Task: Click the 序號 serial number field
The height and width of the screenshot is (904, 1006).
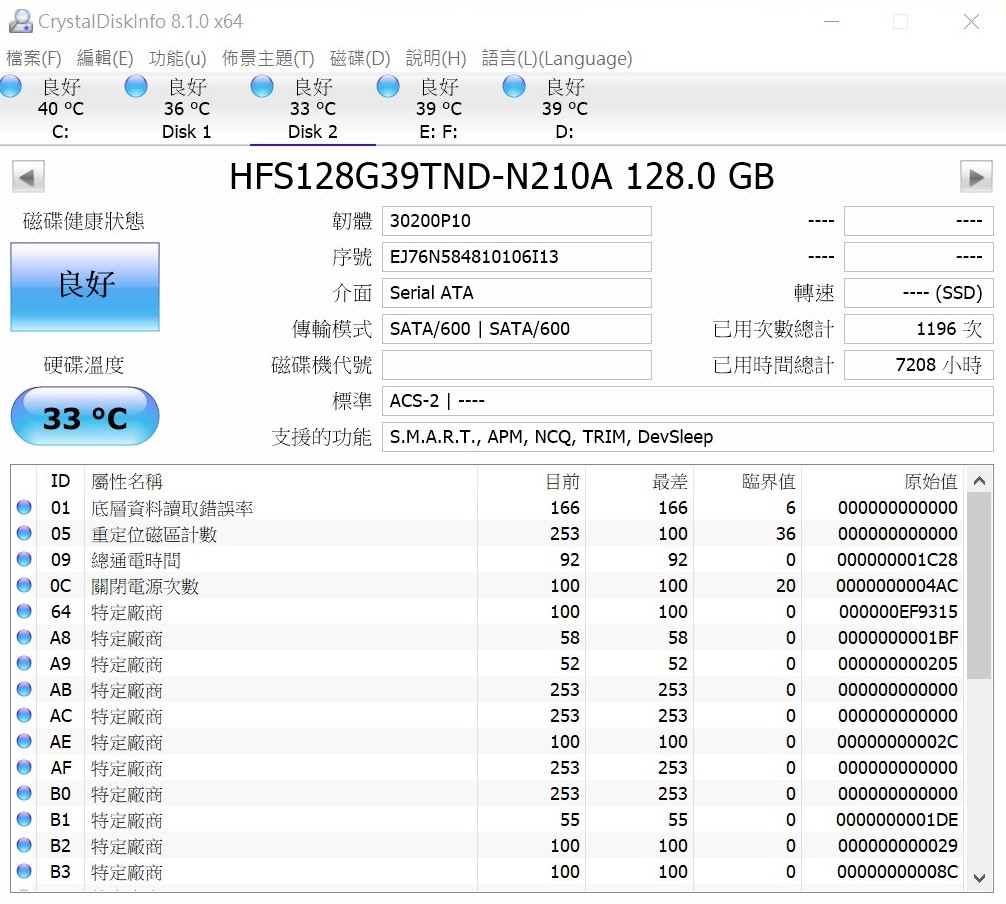Action: [516, 257]
